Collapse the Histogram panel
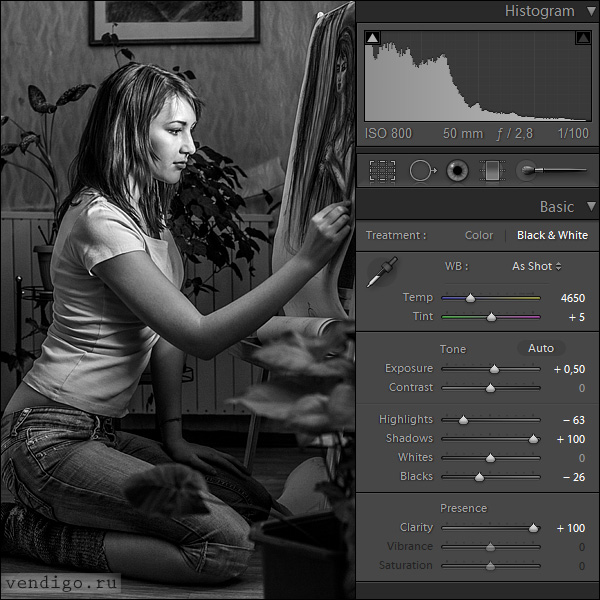Screen dimensions: 600x600 point(592,11)
